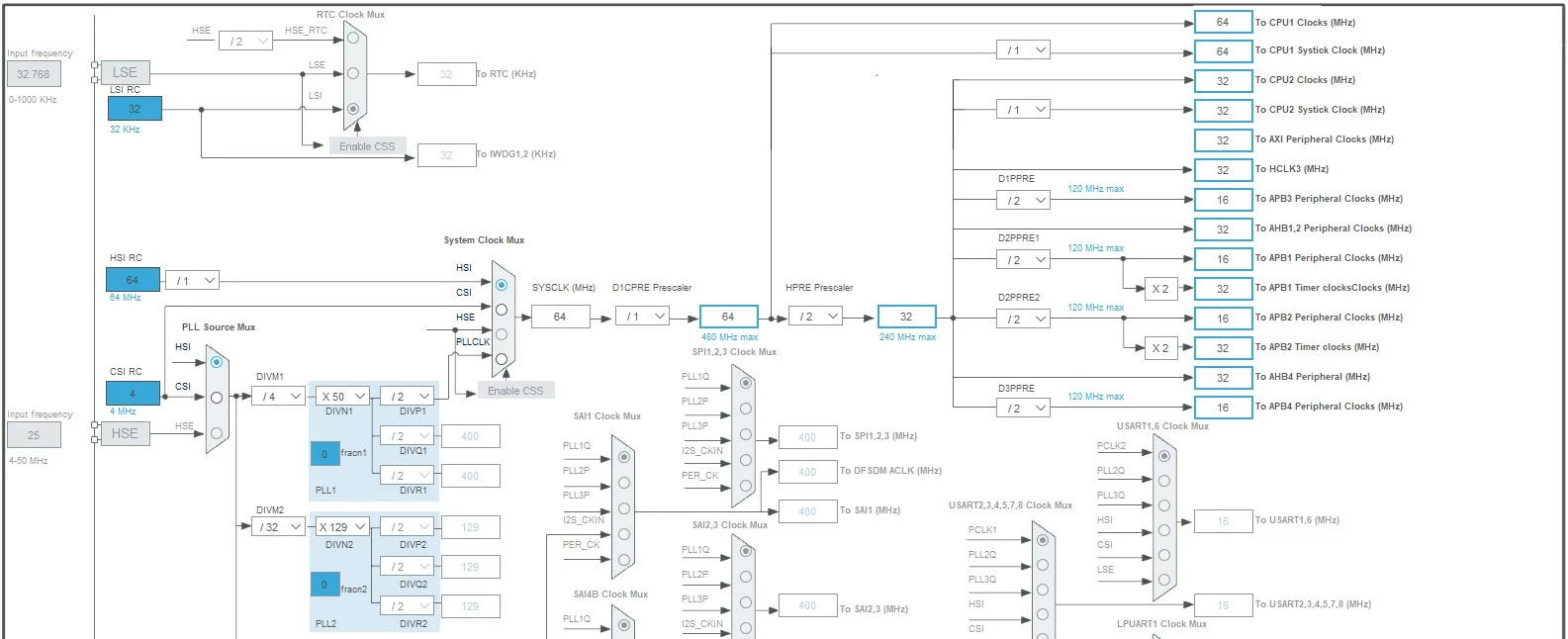
Task: Click the To AXI Peripheral Clocks value box
Action: tap(1223, 140)
